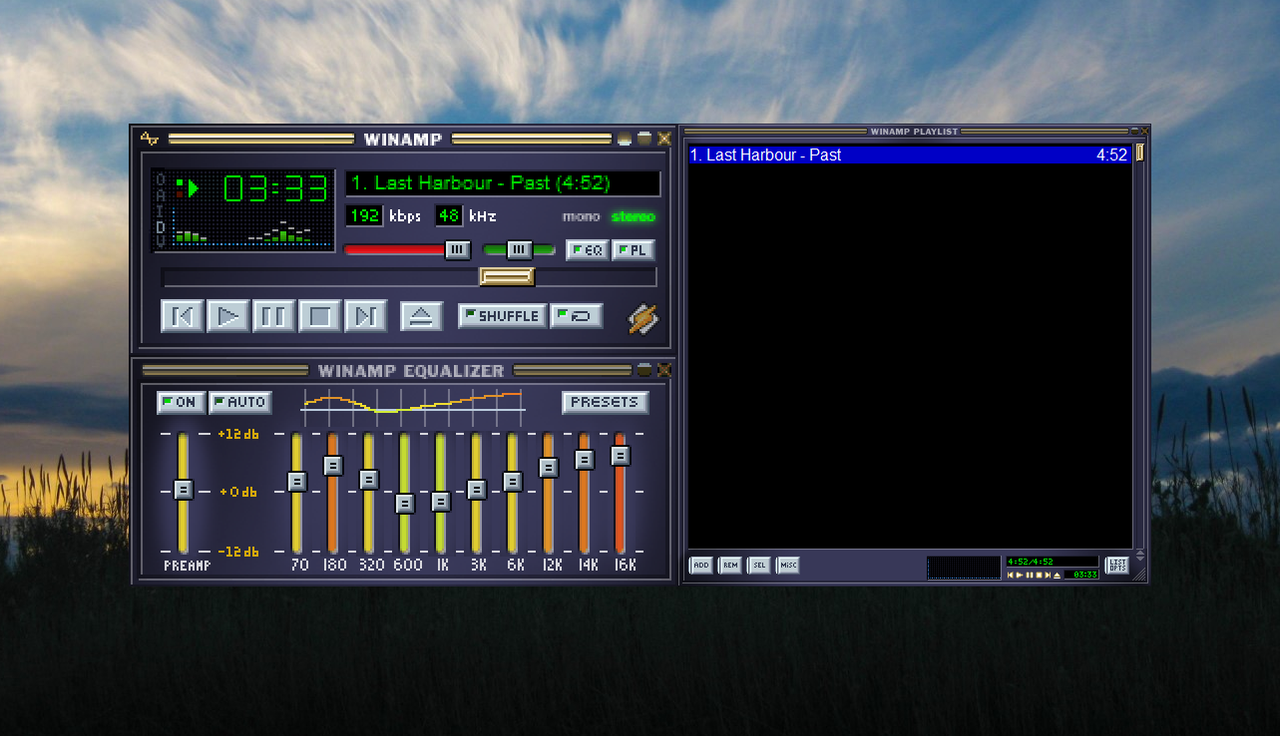Viewport: 1280px width, 736px height.
Task: Click the spectrum visualizer in main window
Action: 252,227
